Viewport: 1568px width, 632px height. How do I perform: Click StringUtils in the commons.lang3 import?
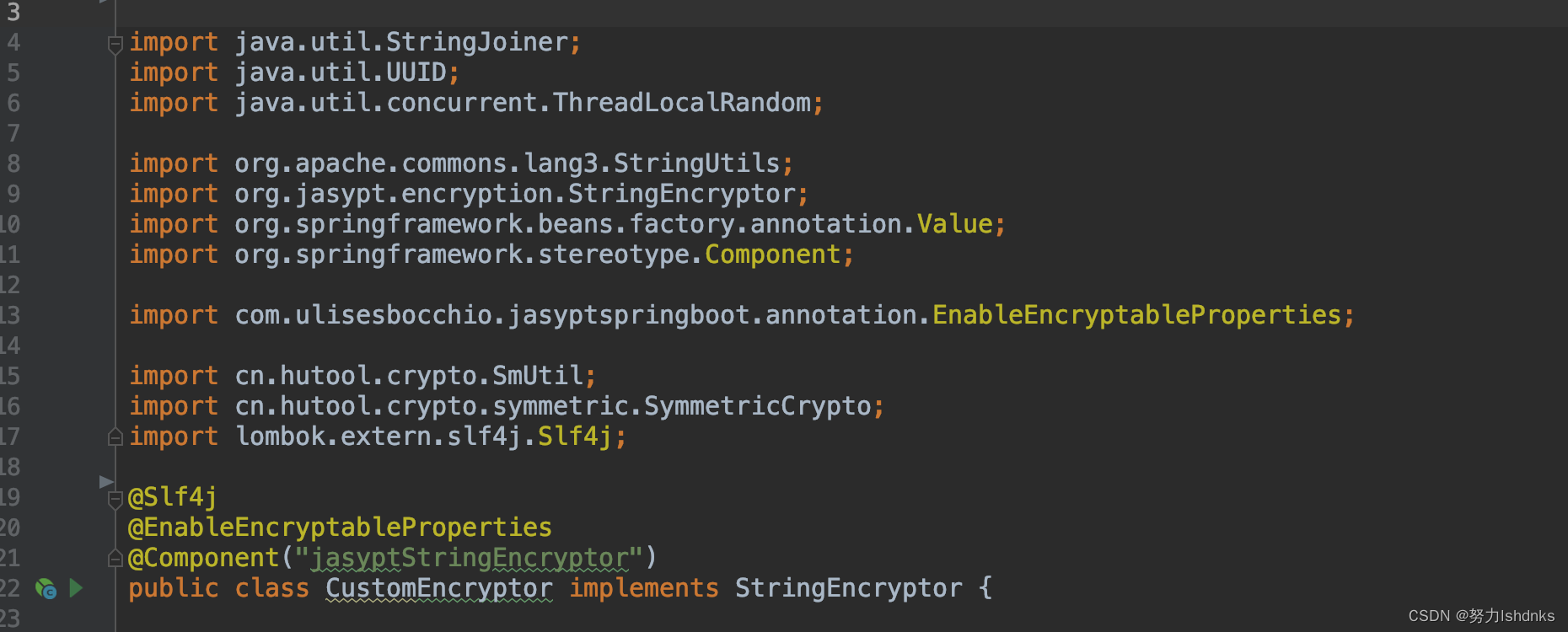(x=697, y=163)
